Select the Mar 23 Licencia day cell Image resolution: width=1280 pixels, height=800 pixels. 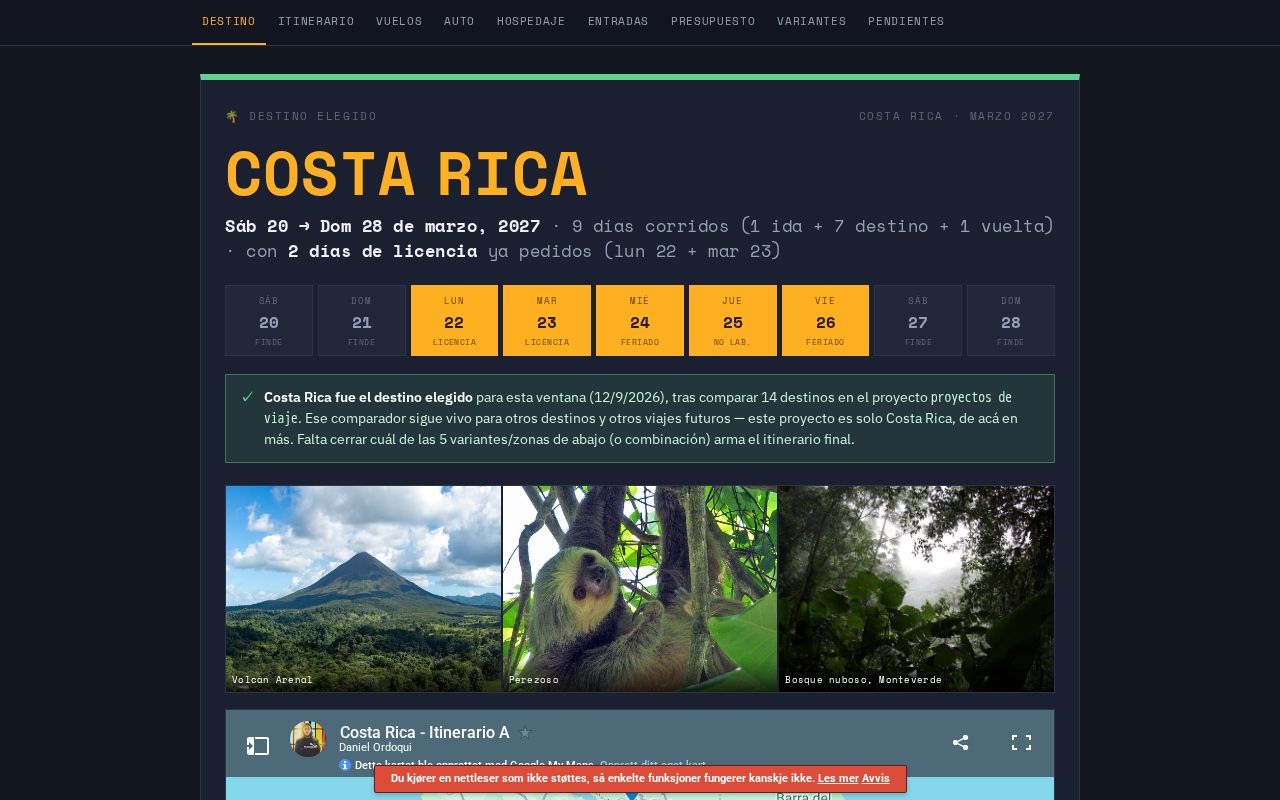coord(547,320)
